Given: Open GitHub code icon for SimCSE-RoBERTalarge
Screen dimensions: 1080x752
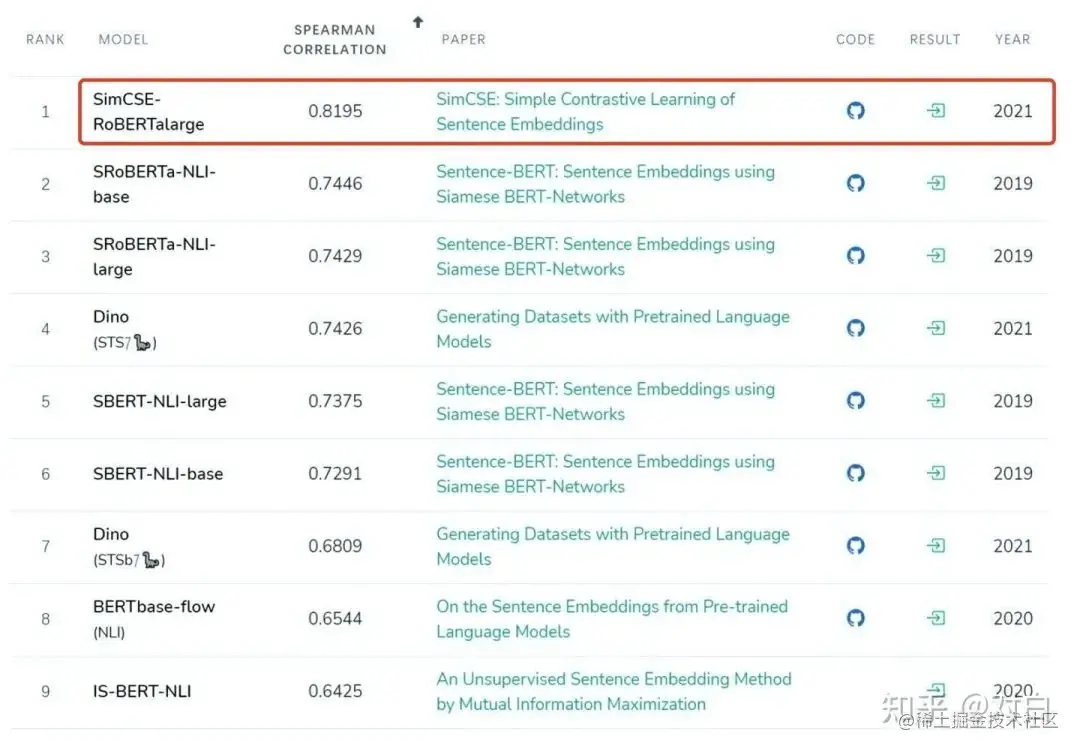Looking at the screenshot, I should [x=855, y=111].
